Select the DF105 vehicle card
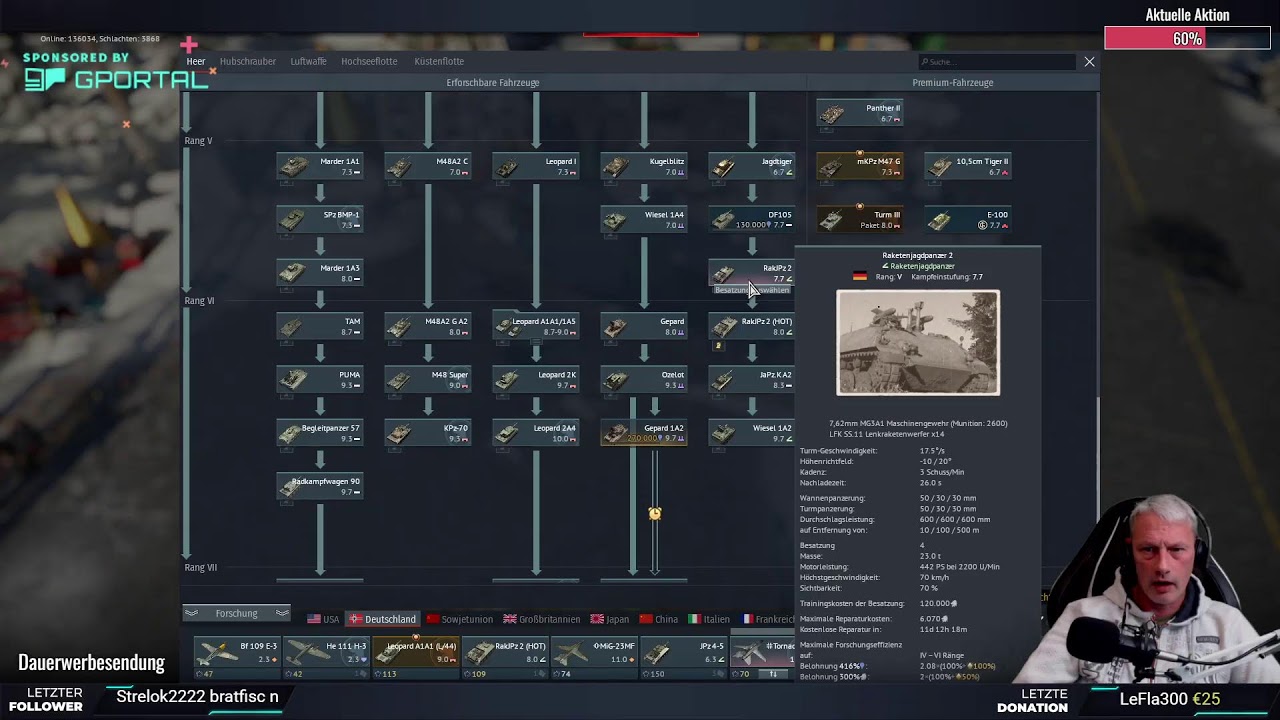Viewport: 1280px width, 720px height. click(x=752, y=220)
